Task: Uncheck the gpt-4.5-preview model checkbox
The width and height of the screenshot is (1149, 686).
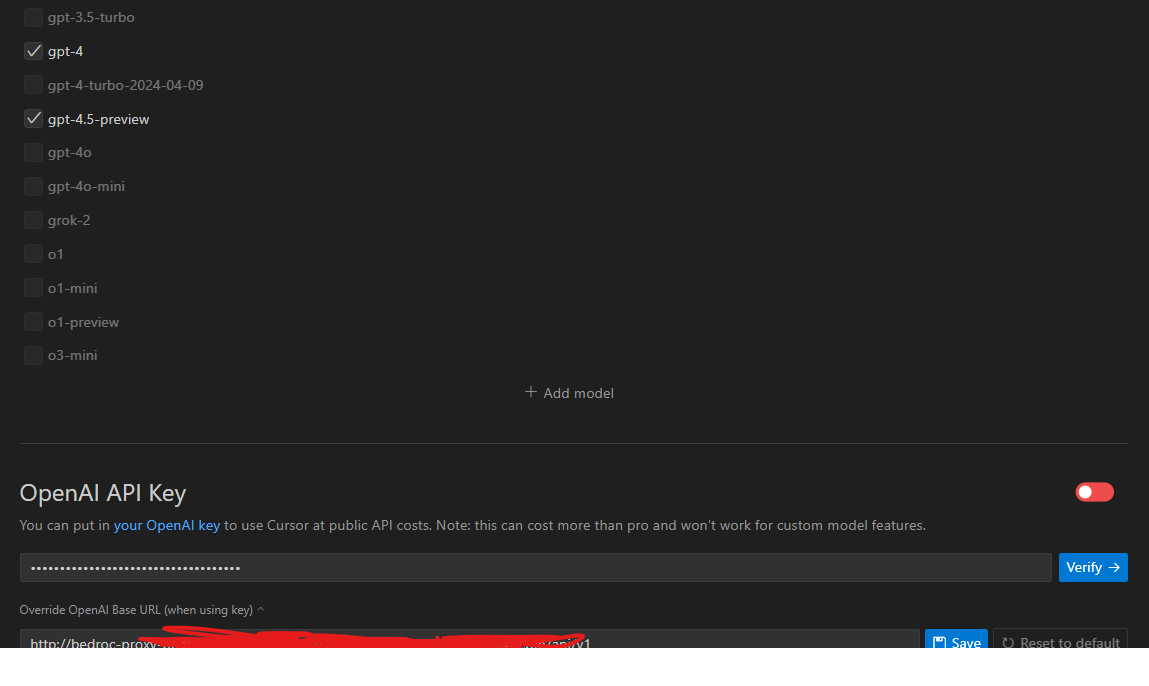Action: pyautogui.click(x=33, y=118)
